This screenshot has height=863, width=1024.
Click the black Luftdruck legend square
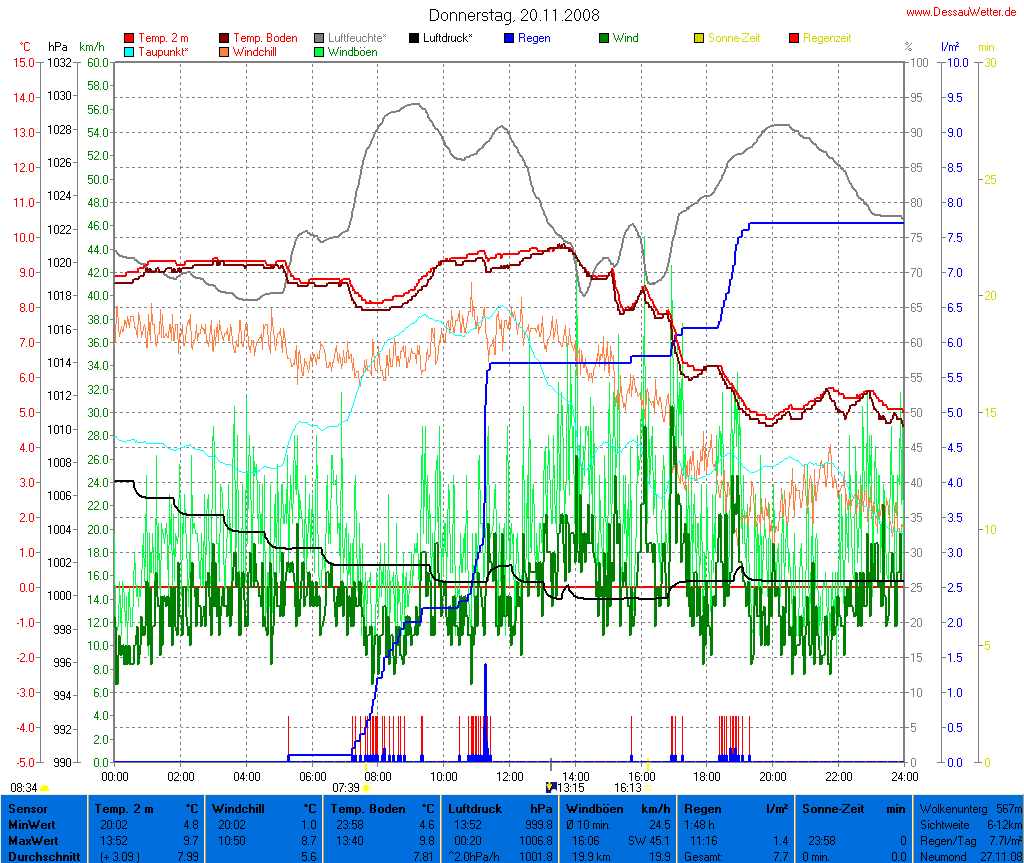point(414,38)
